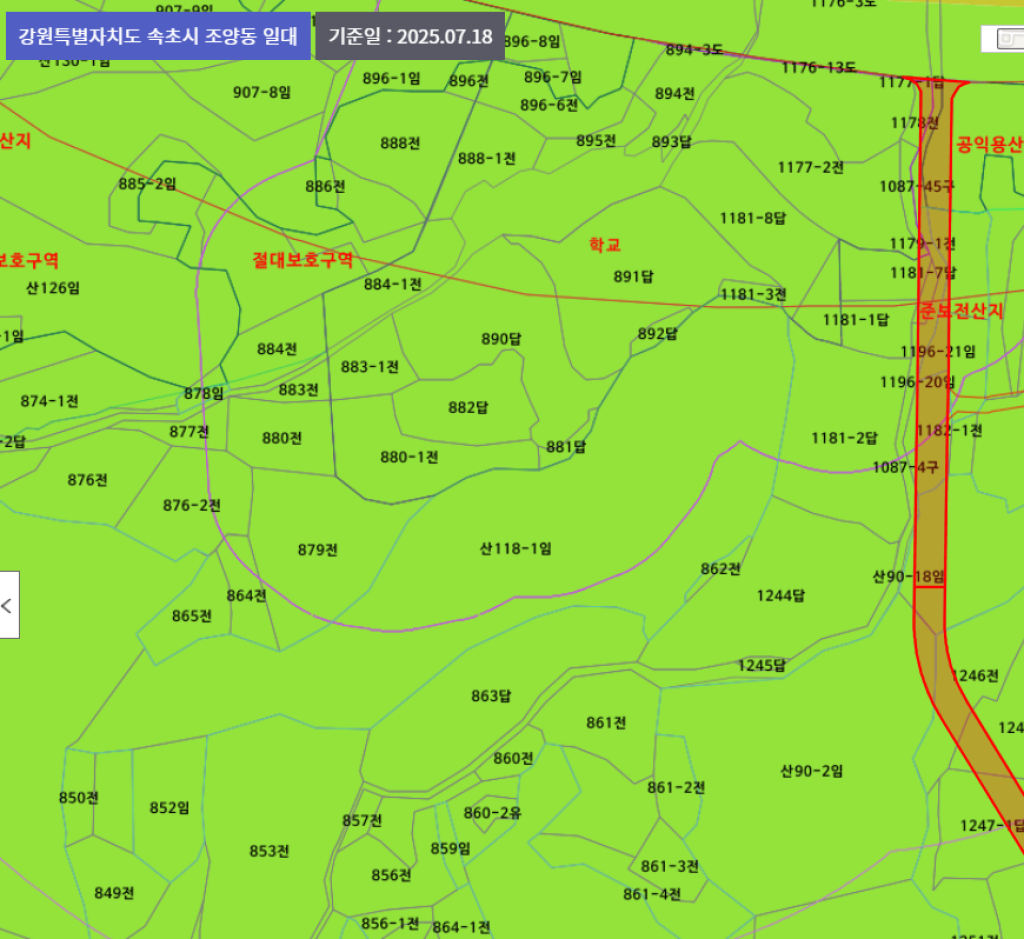This screenshot has width=1024, height=939.
Task: Choose parcel 853전
Action: coord(269,851)
